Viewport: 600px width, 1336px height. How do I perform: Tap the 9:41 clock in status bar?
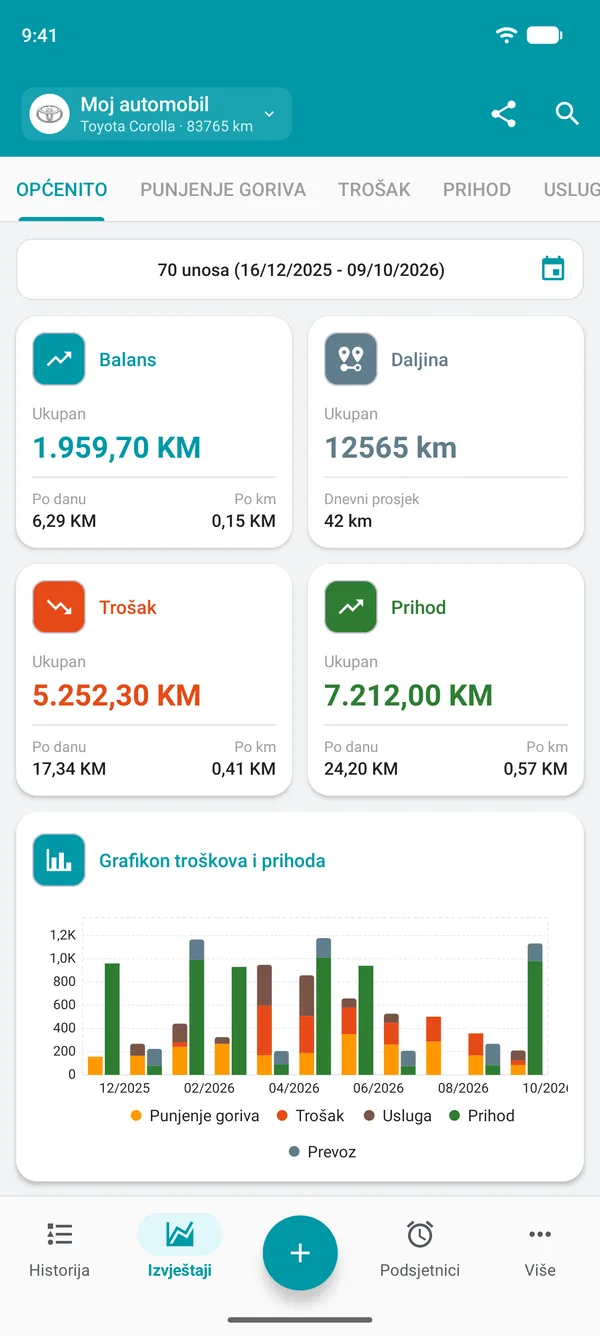(x=39, y=35)
